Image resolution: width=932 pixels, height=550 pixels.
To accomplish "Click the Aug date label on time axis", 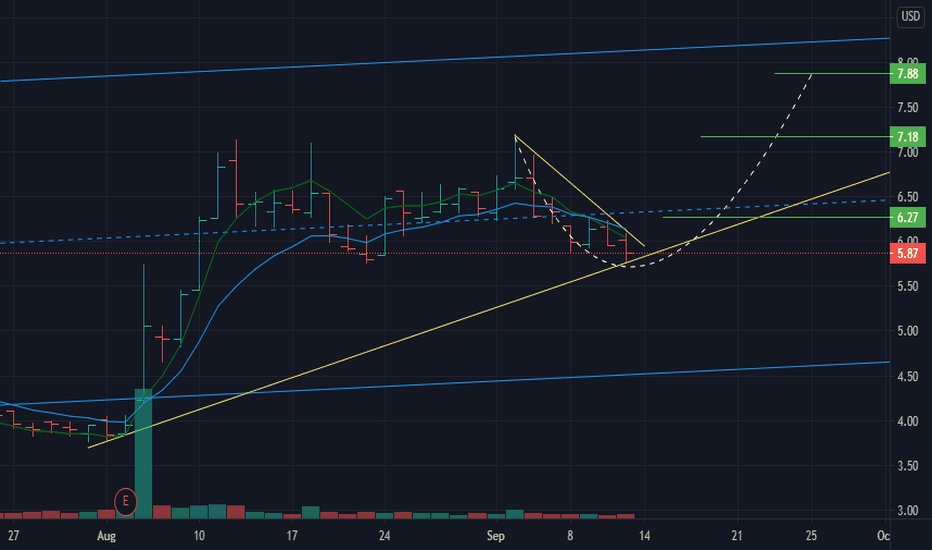I will click(106, 536).
